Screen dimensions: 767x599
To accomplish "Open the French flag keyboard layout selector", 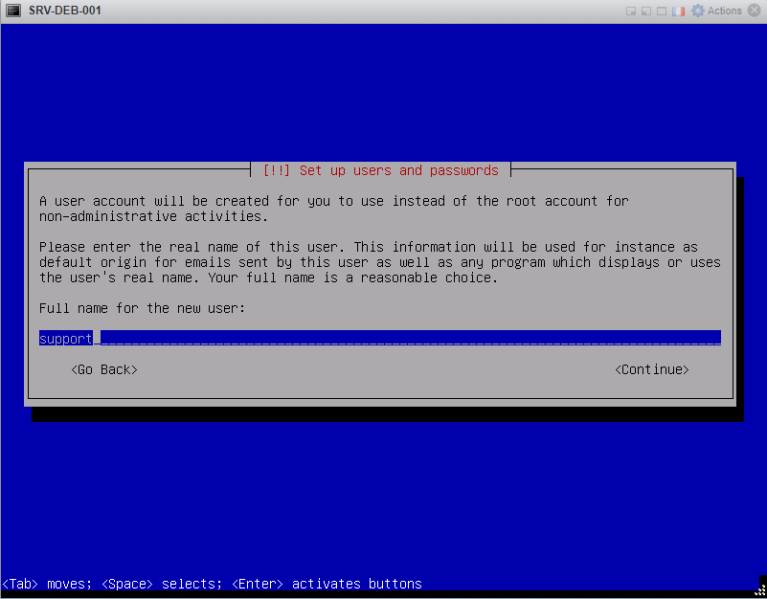I will 678,11.
